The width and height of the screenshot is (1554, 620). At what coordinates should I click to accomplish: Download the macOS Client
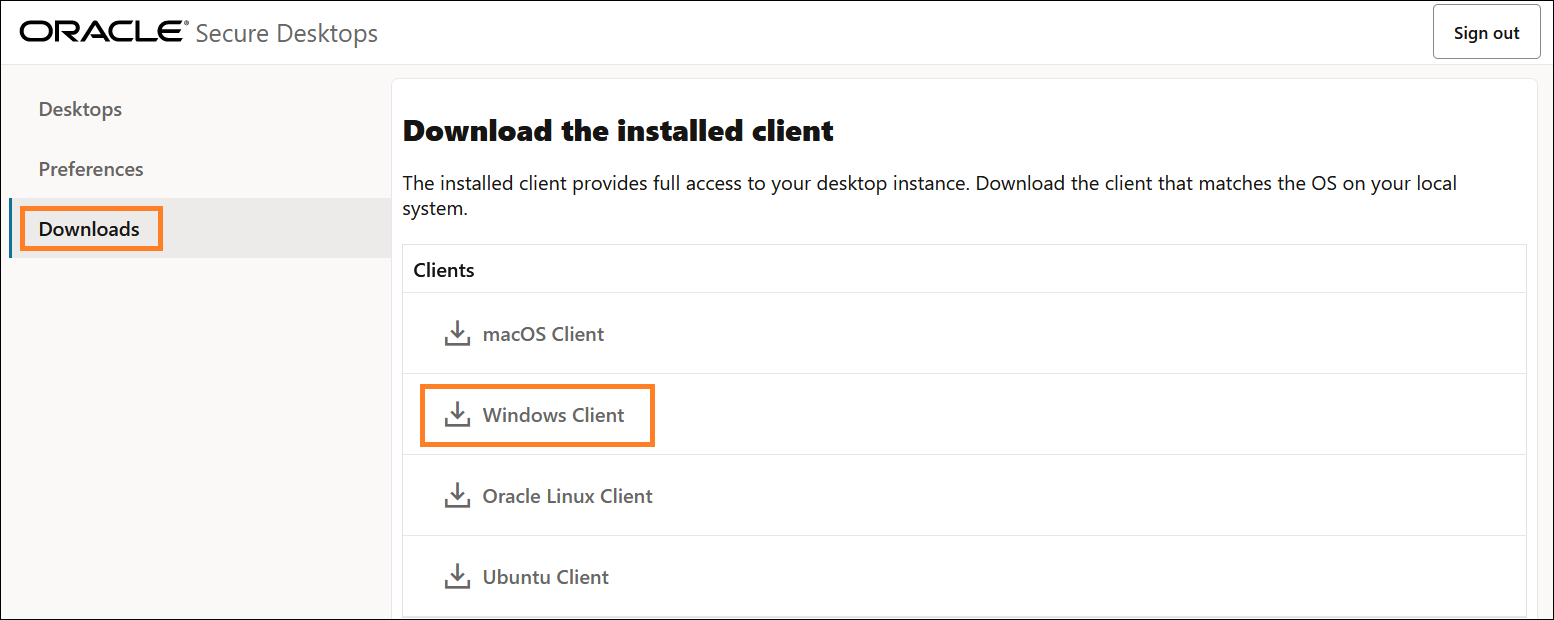pos(543,333)
